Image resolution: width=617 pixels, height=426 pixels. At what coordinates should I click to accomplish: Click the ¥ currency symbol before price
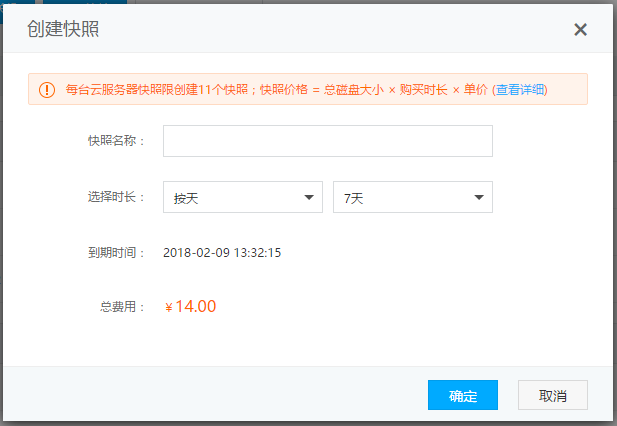tap(169, 308)
